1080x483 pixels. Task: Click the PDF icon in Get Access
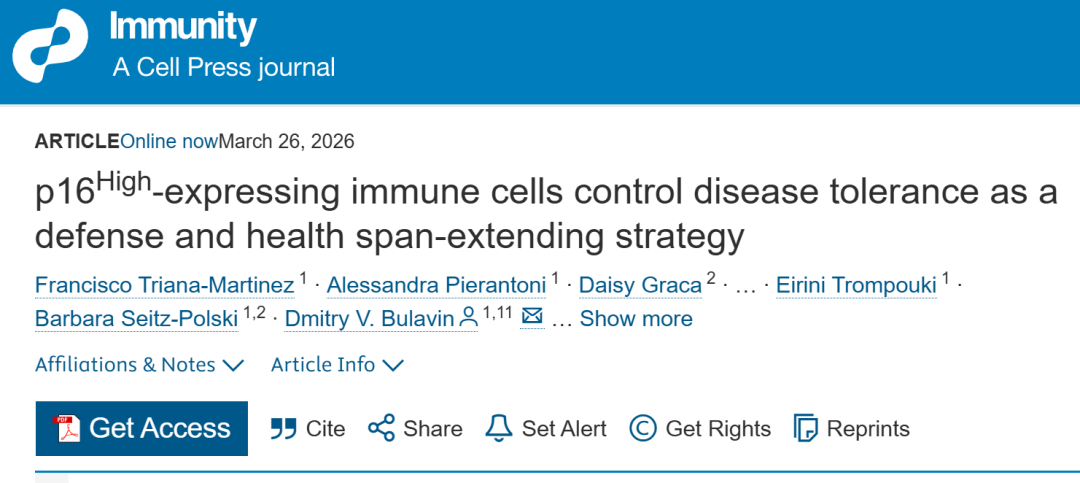click(x=66, y=429)
